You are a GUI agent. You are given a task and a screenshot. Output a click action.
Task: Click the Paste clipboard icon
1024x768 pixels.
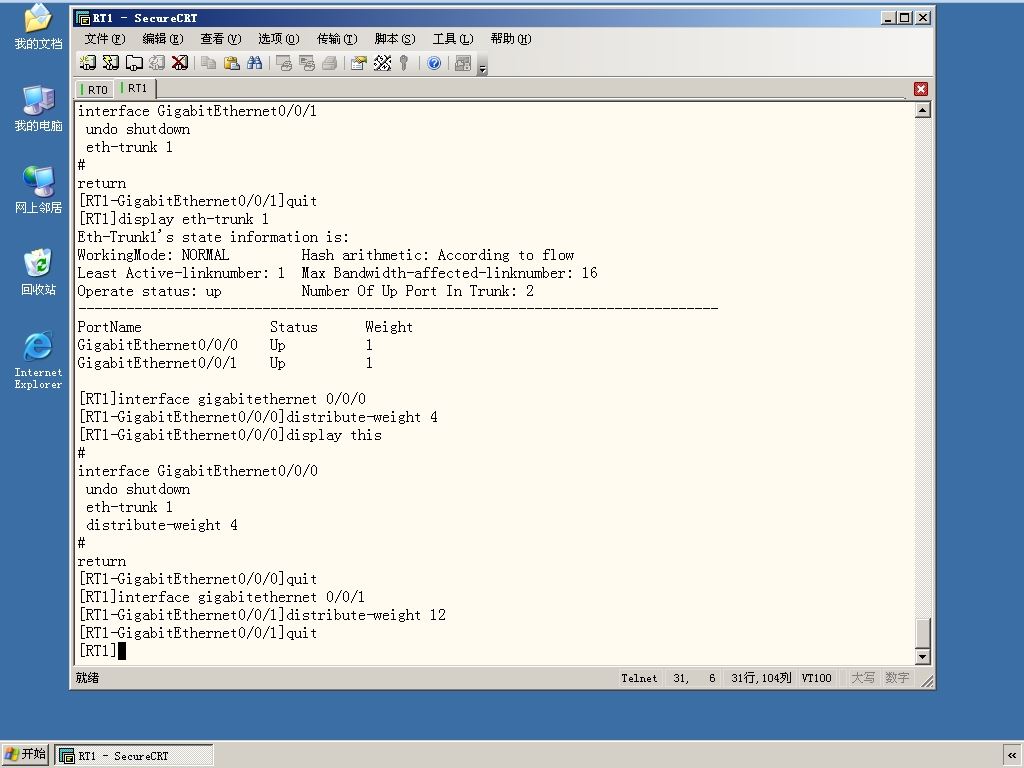click(x=231, y=63)
